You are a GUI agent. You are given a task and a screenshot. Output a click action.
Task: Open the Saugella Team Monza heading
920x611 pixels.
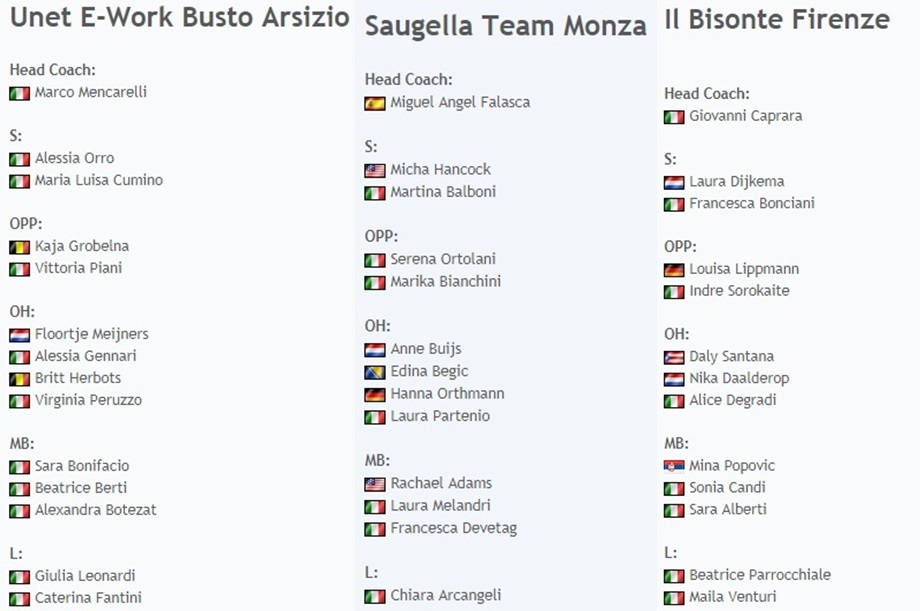point(505,26)
